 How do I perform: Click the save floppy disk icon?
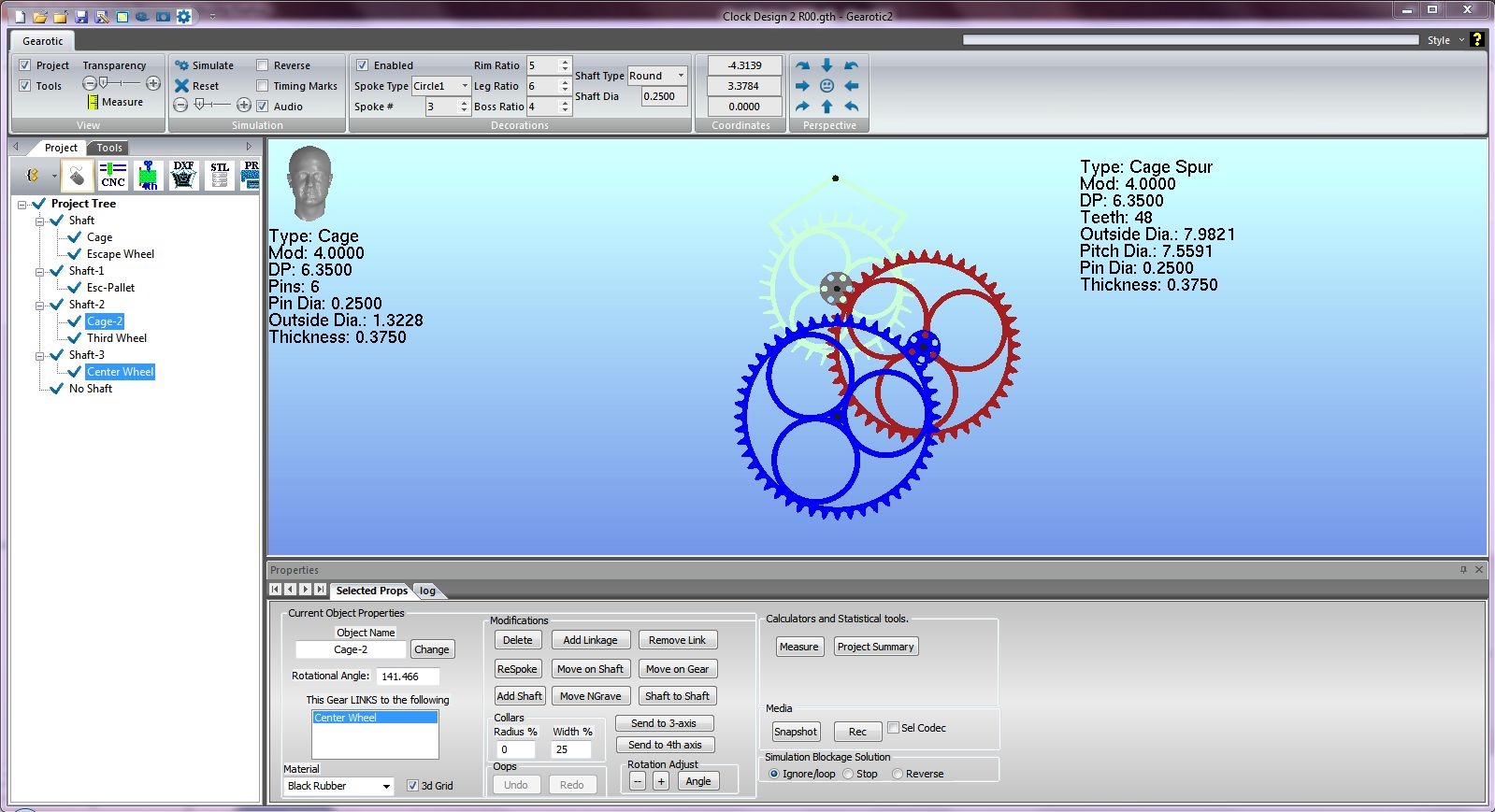(x=81, y=17)
